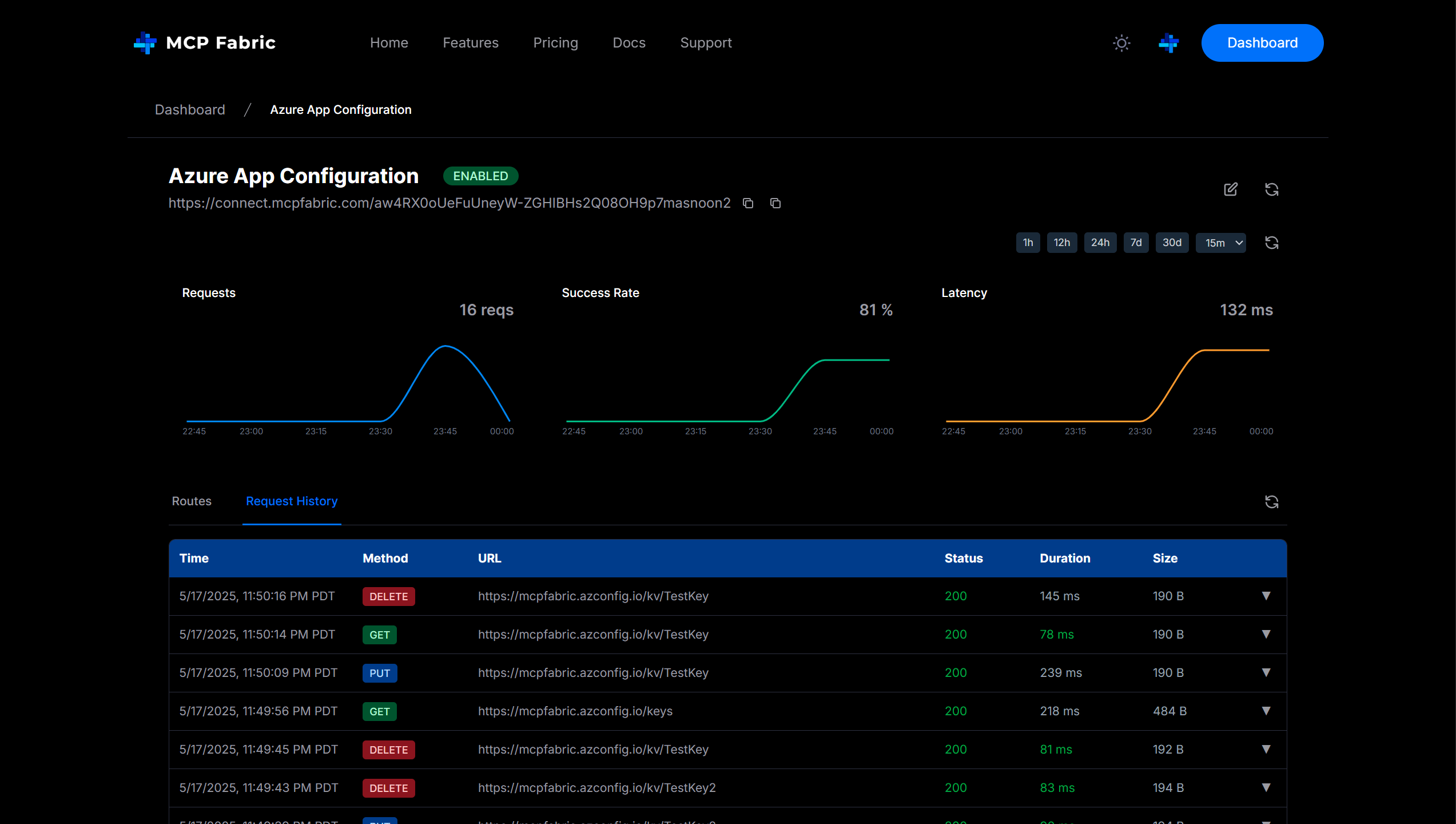Click the second copy icon after the URL
This screenshot has width=1456, height=824.
775,203
